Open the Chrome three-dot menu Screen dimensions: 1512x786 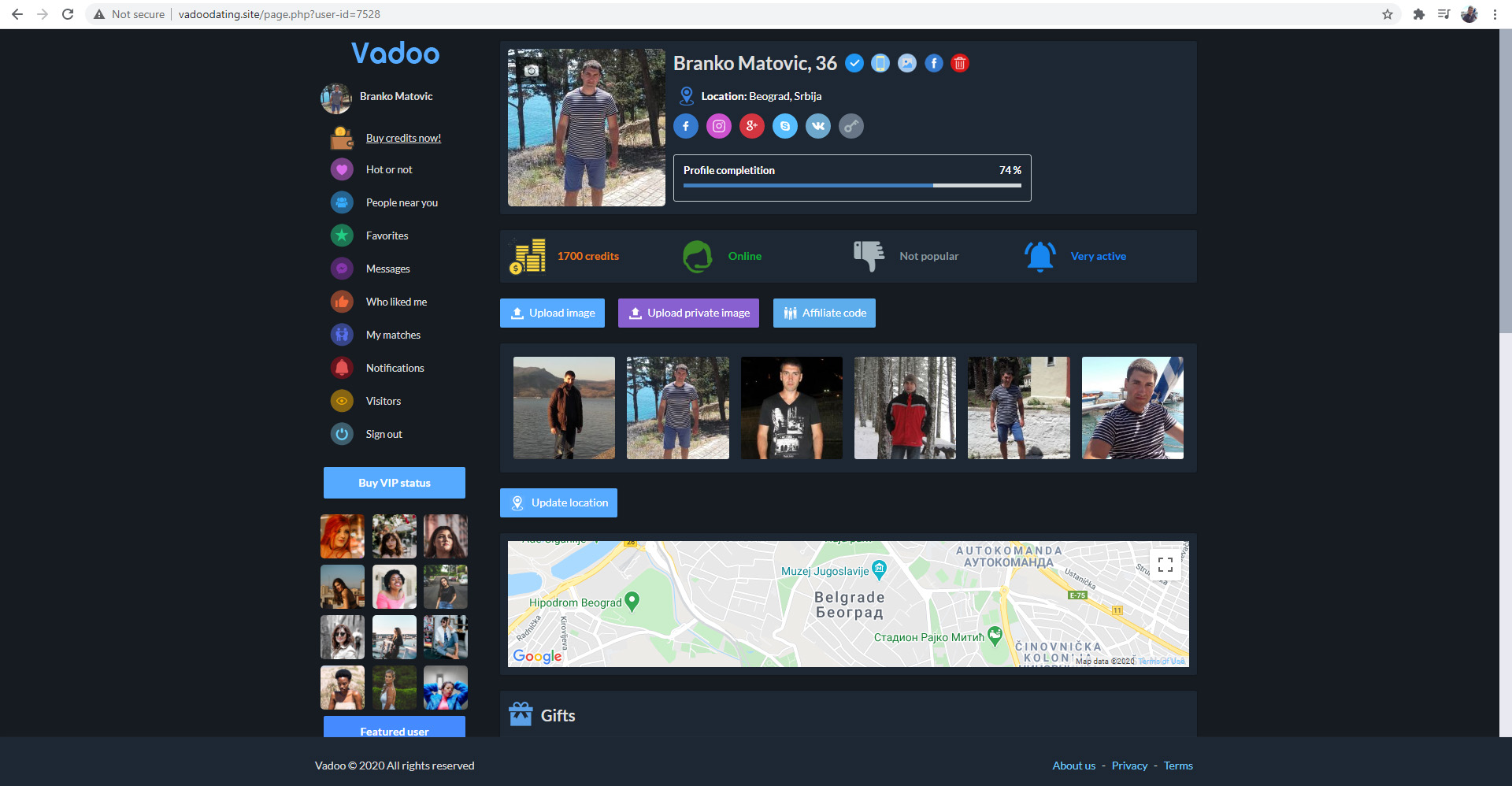click(1495, 14)
